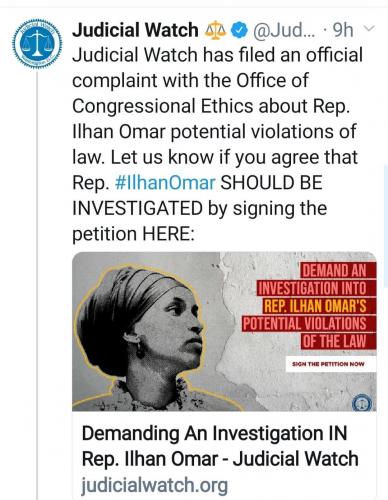Open the tweet options caret menu

[x=369, y=29]
